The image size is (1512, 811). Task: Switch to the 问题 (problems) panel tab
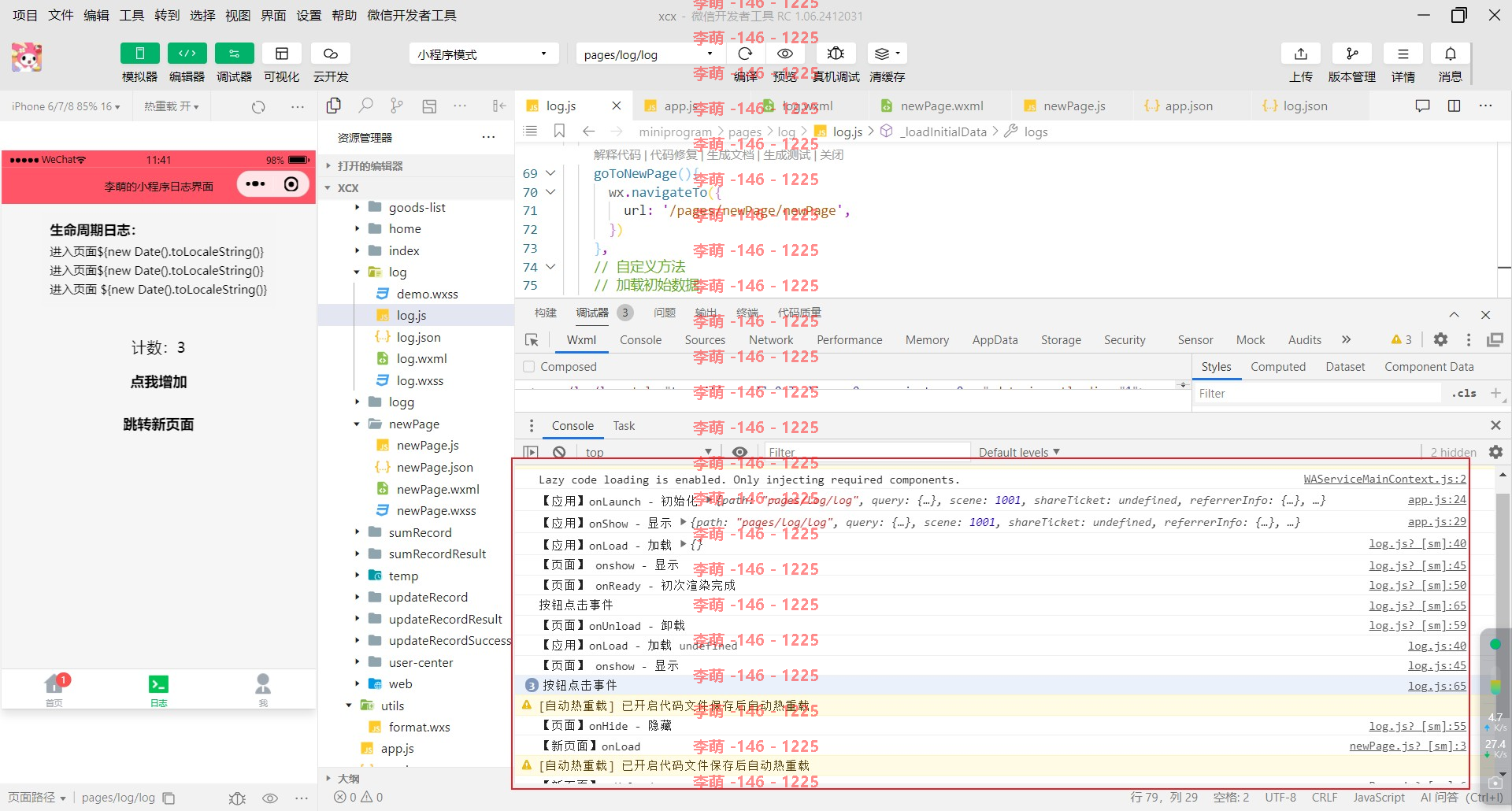coord(664,313)
